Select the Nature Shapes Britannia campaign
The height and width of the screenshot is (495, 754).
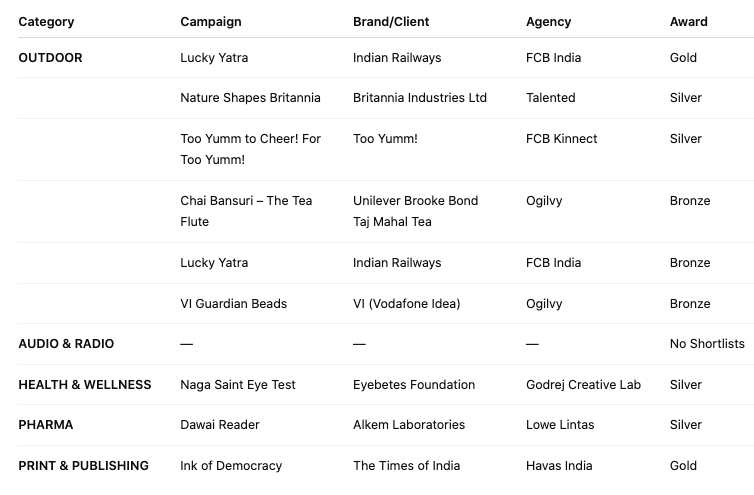click(x=250, y=98)
